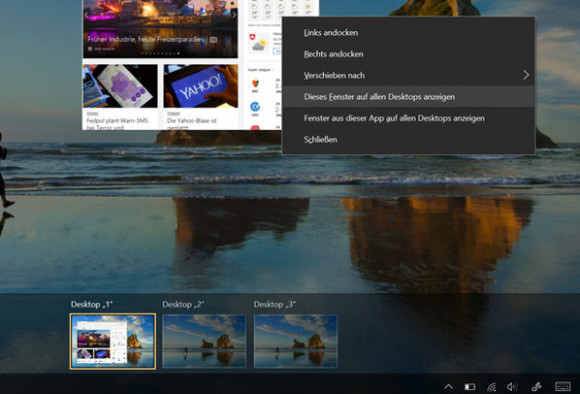580x394 pixels.
Task: Open the Wi-Fi network tray icon
Action: coord(491,387)
